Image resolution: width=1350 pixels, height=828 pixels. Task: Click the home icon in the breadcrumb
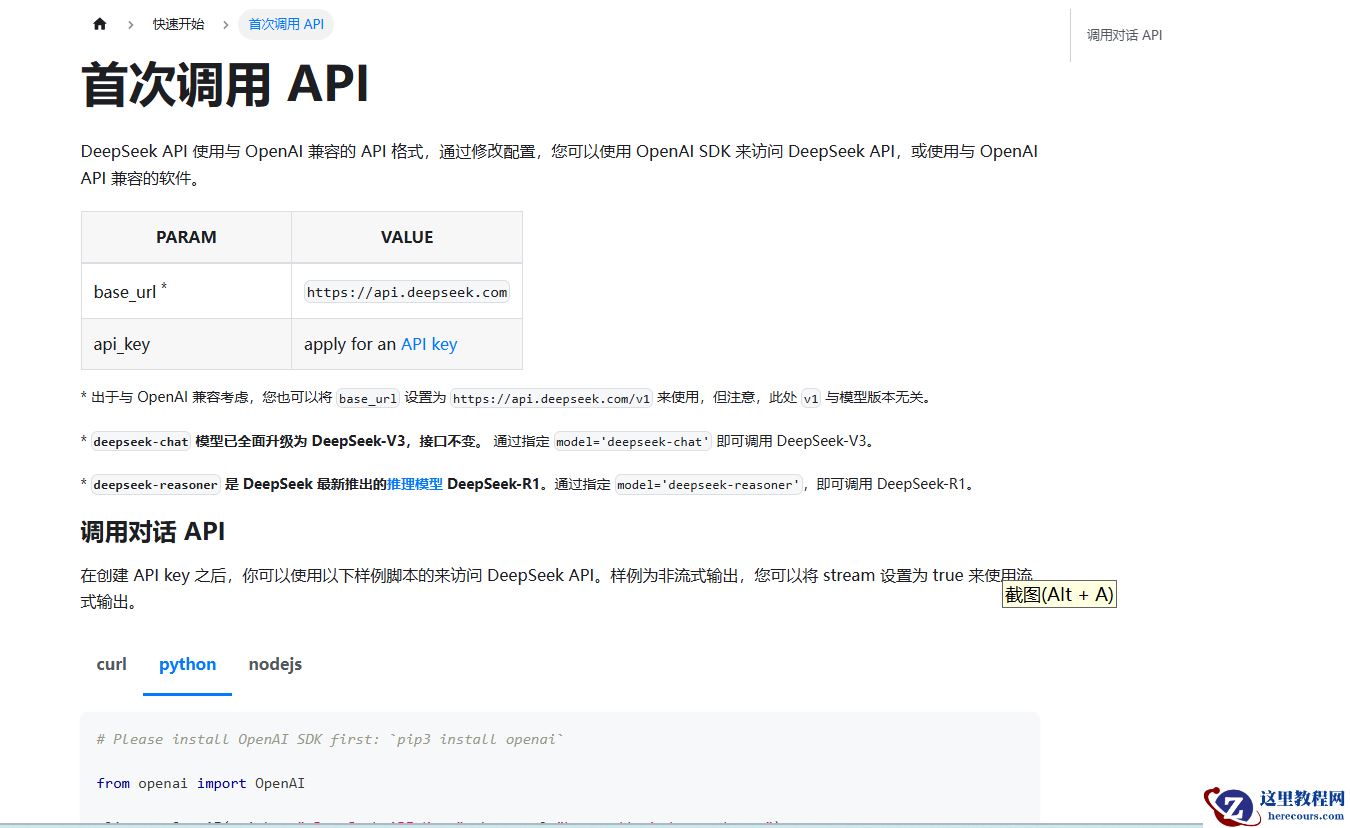point(99,24)
